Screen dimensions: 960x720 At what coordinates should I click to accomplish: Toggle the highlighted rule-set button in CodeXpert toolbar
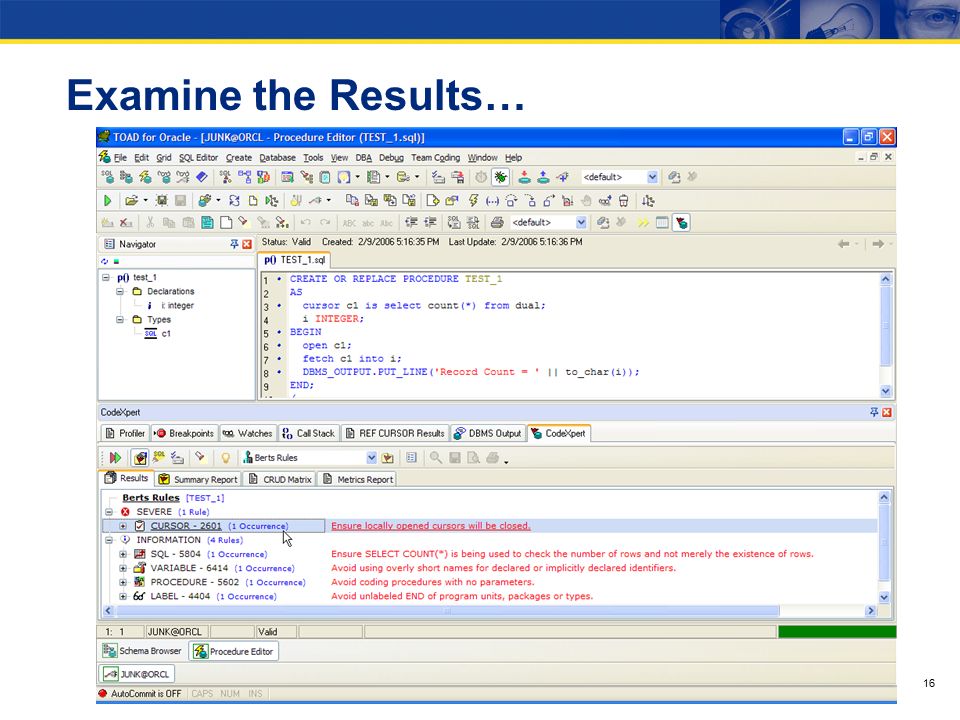pyautogui.click(x=140, y=458)
